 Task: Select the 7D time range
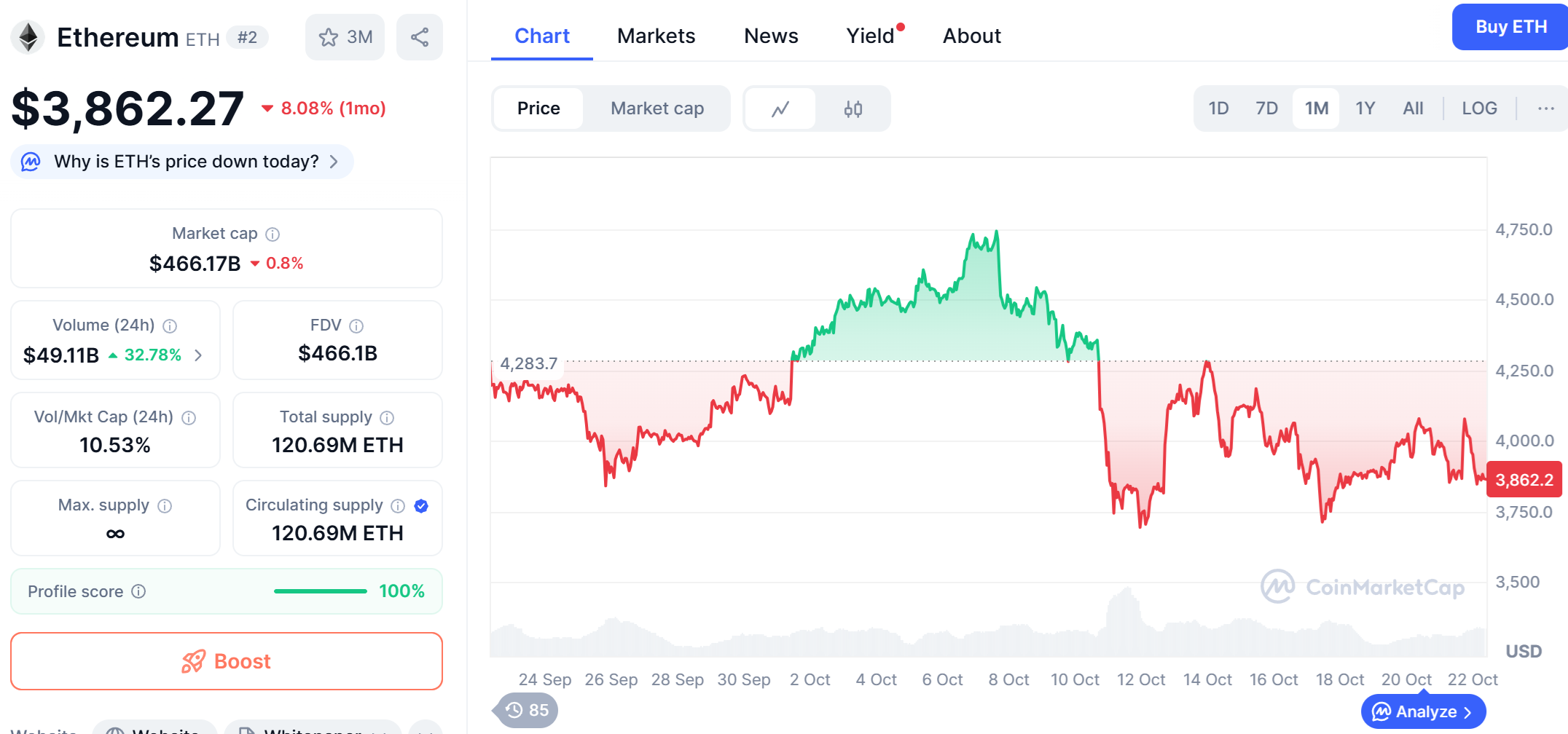pyautogui.click(x=1266, y=108)
